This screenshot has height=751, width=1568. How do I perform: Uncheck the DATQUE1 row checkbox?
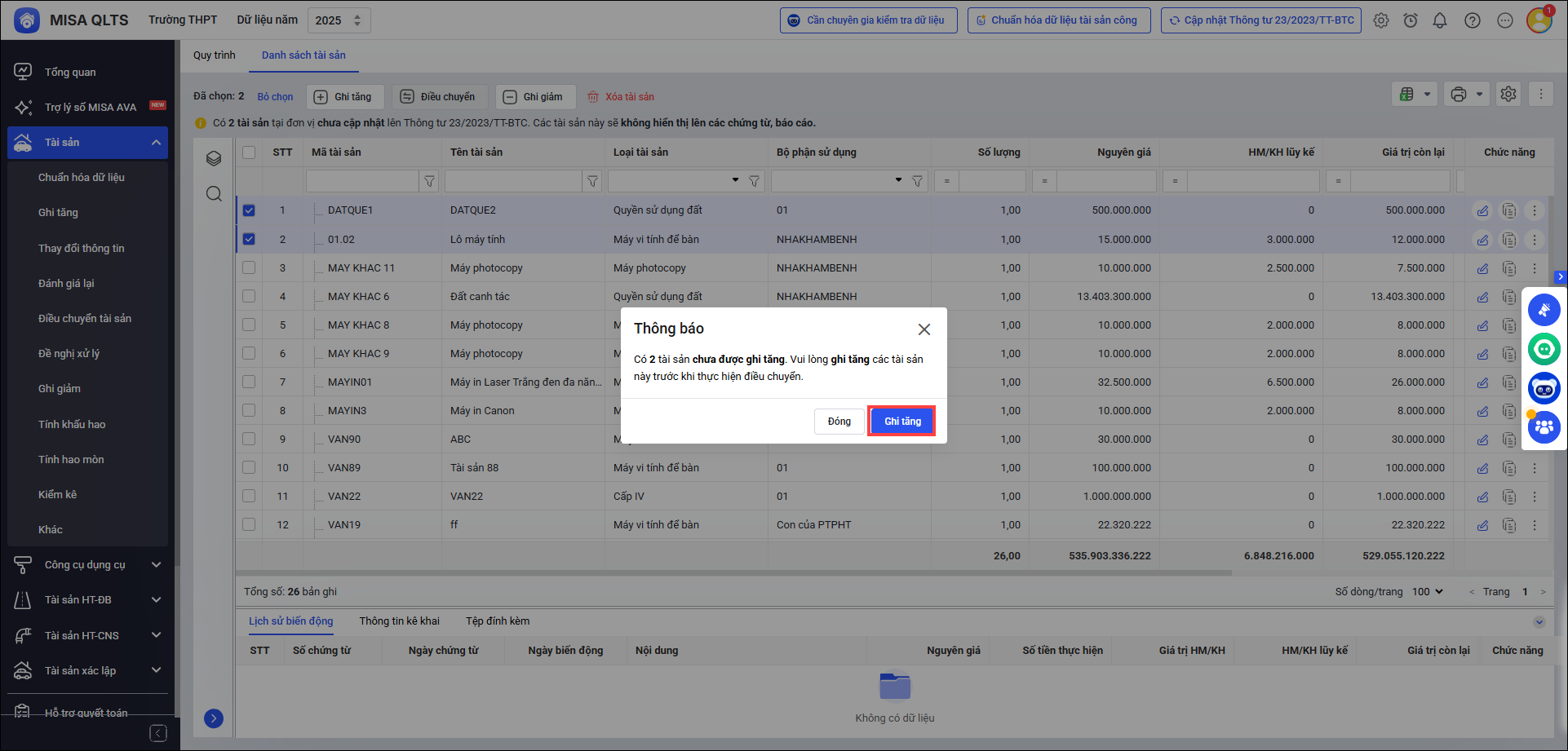coord(249,210)
